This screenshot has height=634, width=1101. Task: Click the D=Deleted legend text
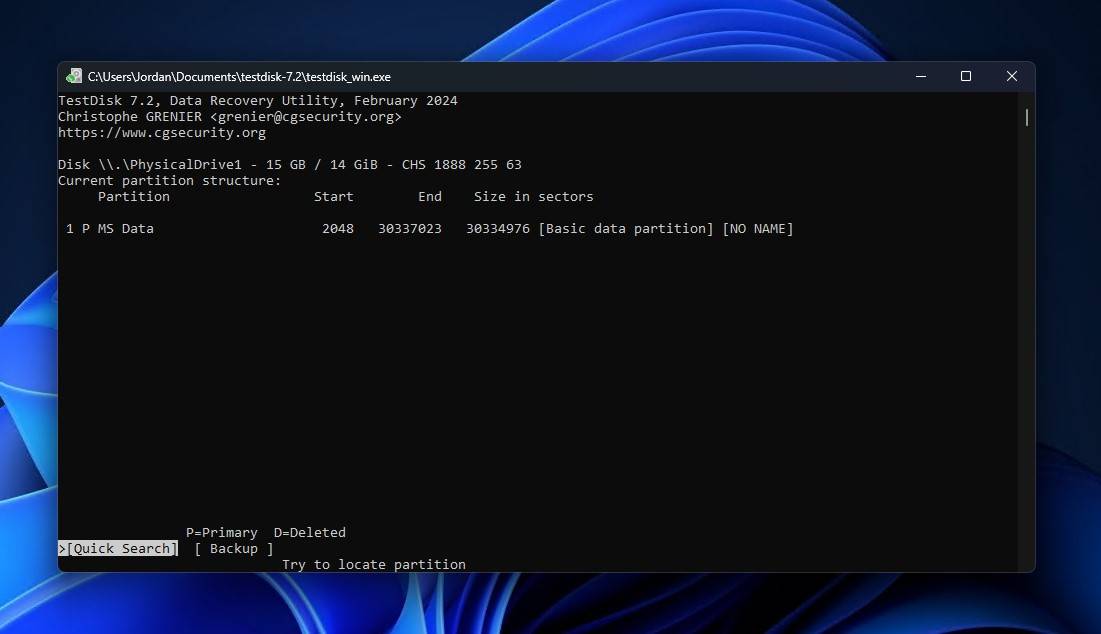tap(310, 532)
